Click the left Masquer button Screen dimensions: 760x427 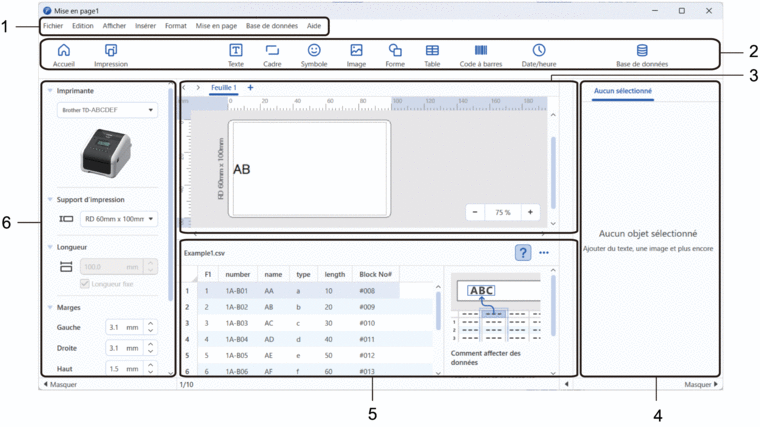(x=60, y=384)
